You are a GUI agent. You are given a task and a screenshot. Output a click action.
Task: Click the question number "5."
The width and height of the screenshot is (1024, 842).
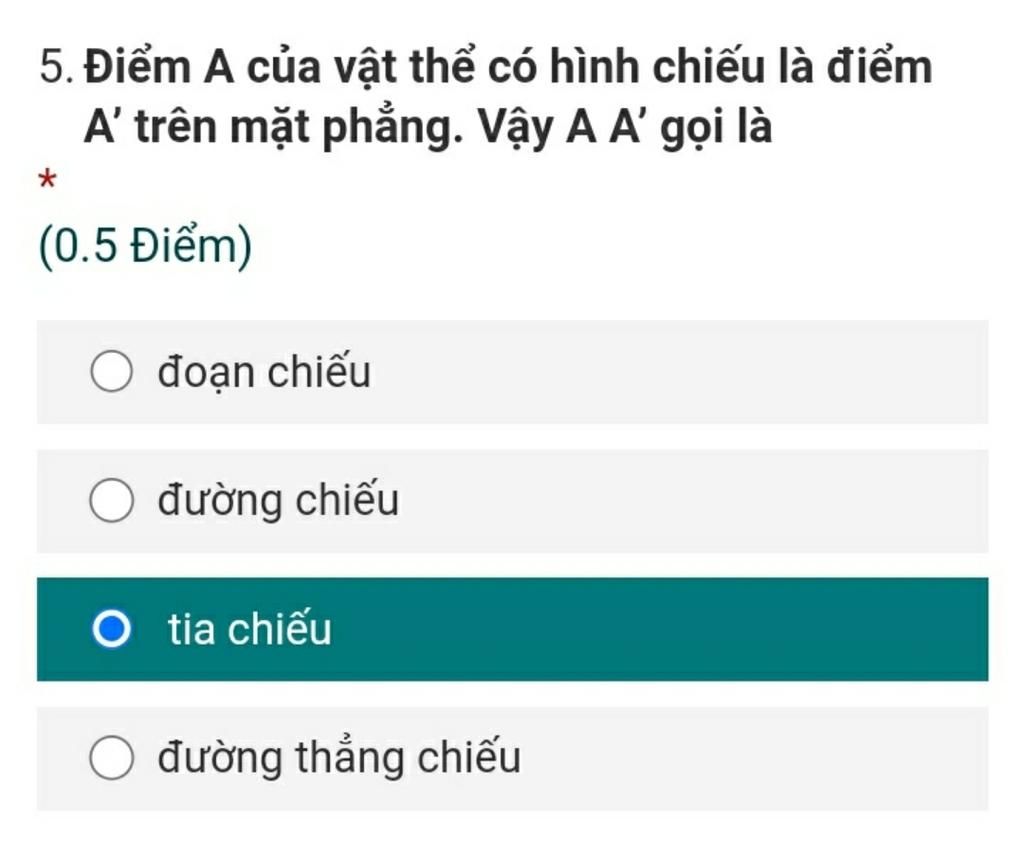click(60, 67)
